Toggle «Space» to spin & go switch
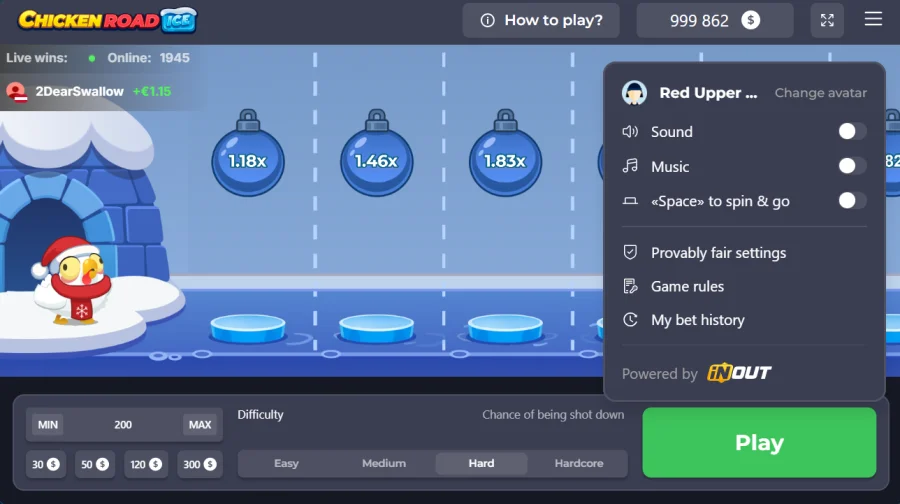The image size is (900, 504). (852, 200)
